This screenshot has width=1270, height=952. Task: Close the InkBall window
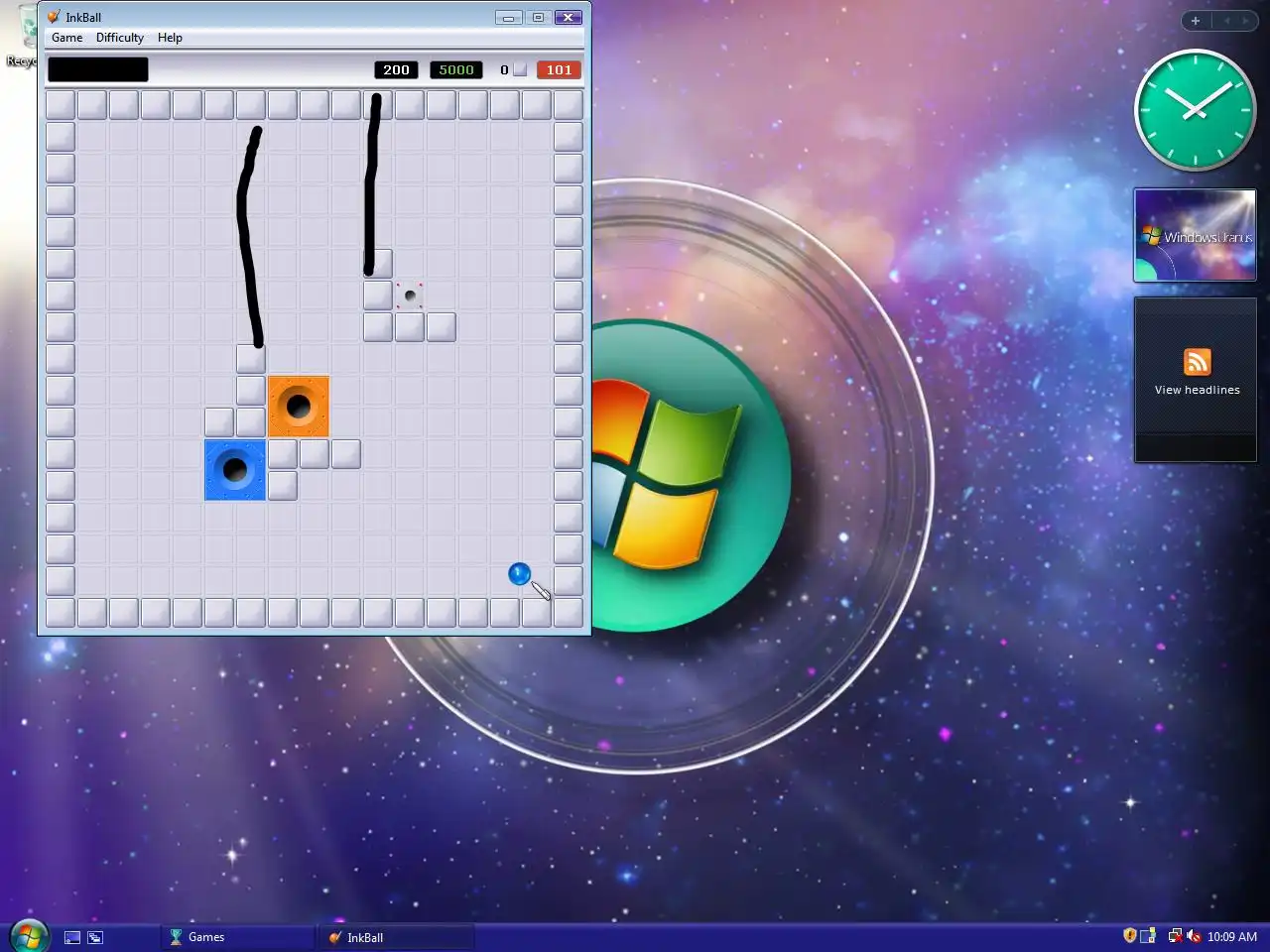tap(568, 17)
